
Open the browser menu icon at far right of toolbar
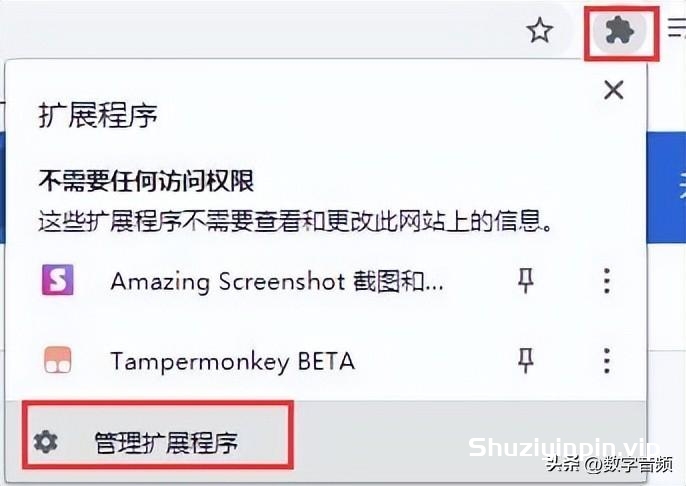click(x=677, y=28)
